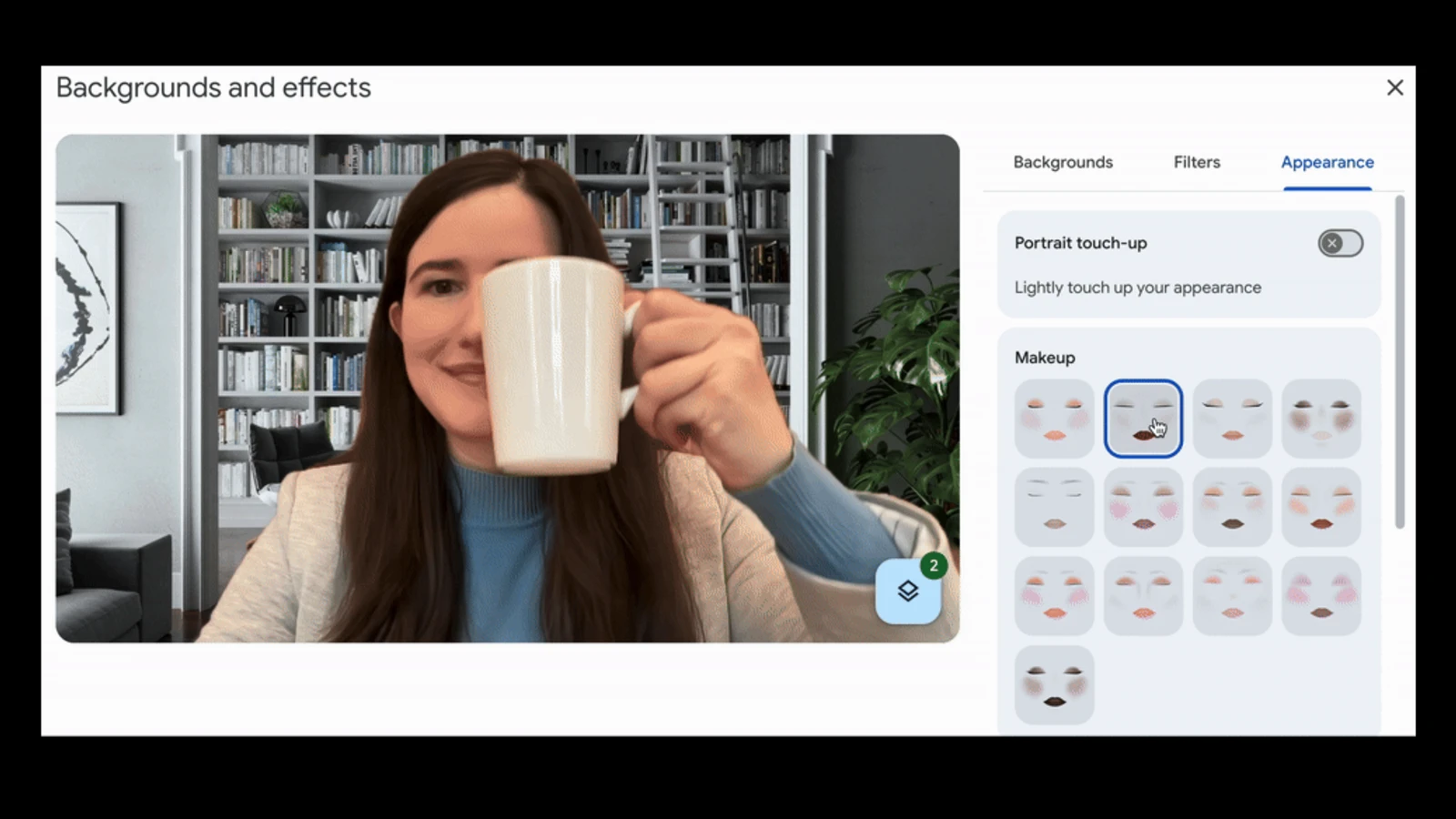The image size is (1456, 819).
Task: Select the first makeup style in row three
Action: click(x=1054, y=596)
